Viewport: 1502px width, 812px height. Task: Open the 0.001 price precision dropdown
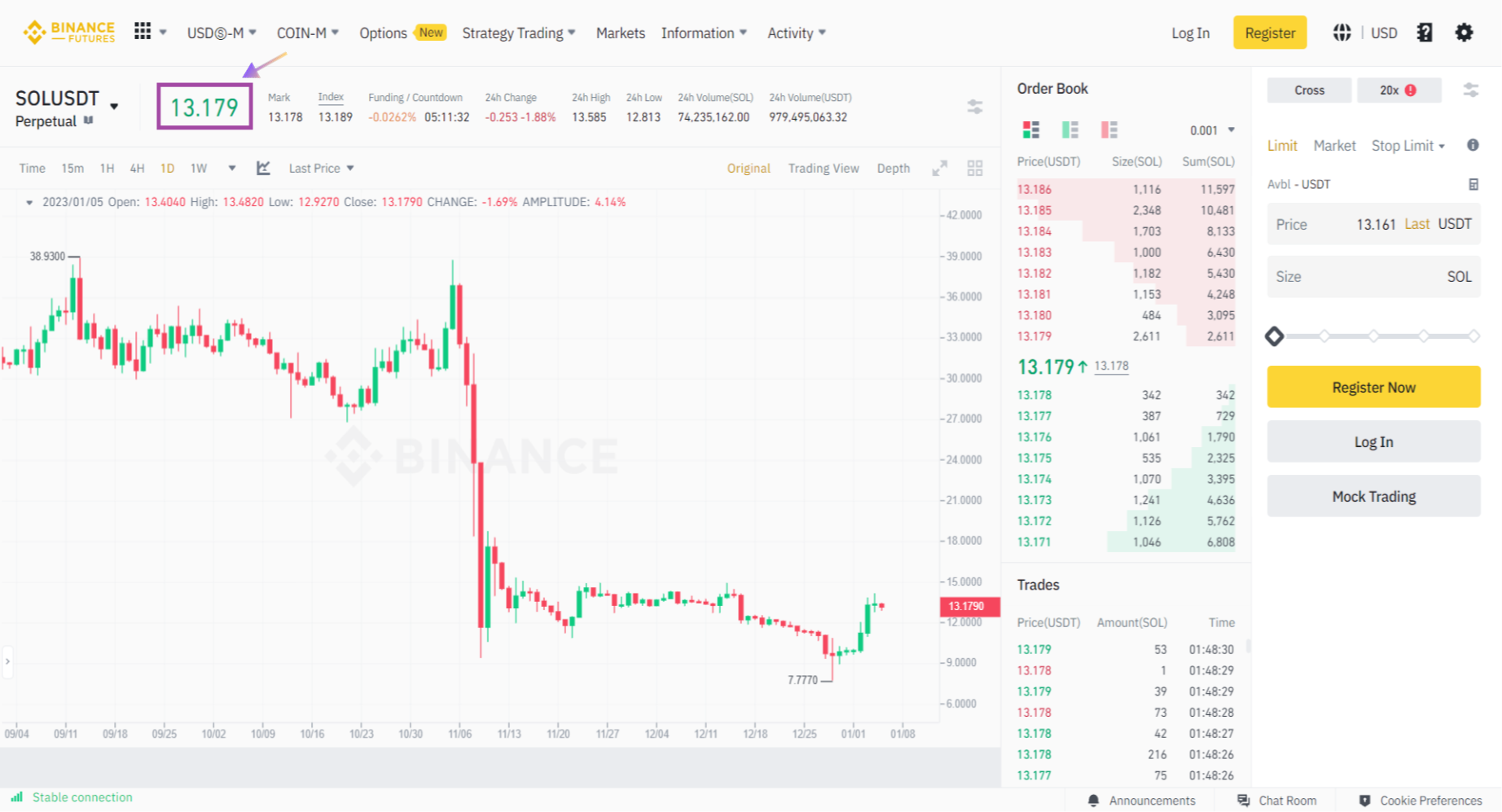(x=1212, y=130)
